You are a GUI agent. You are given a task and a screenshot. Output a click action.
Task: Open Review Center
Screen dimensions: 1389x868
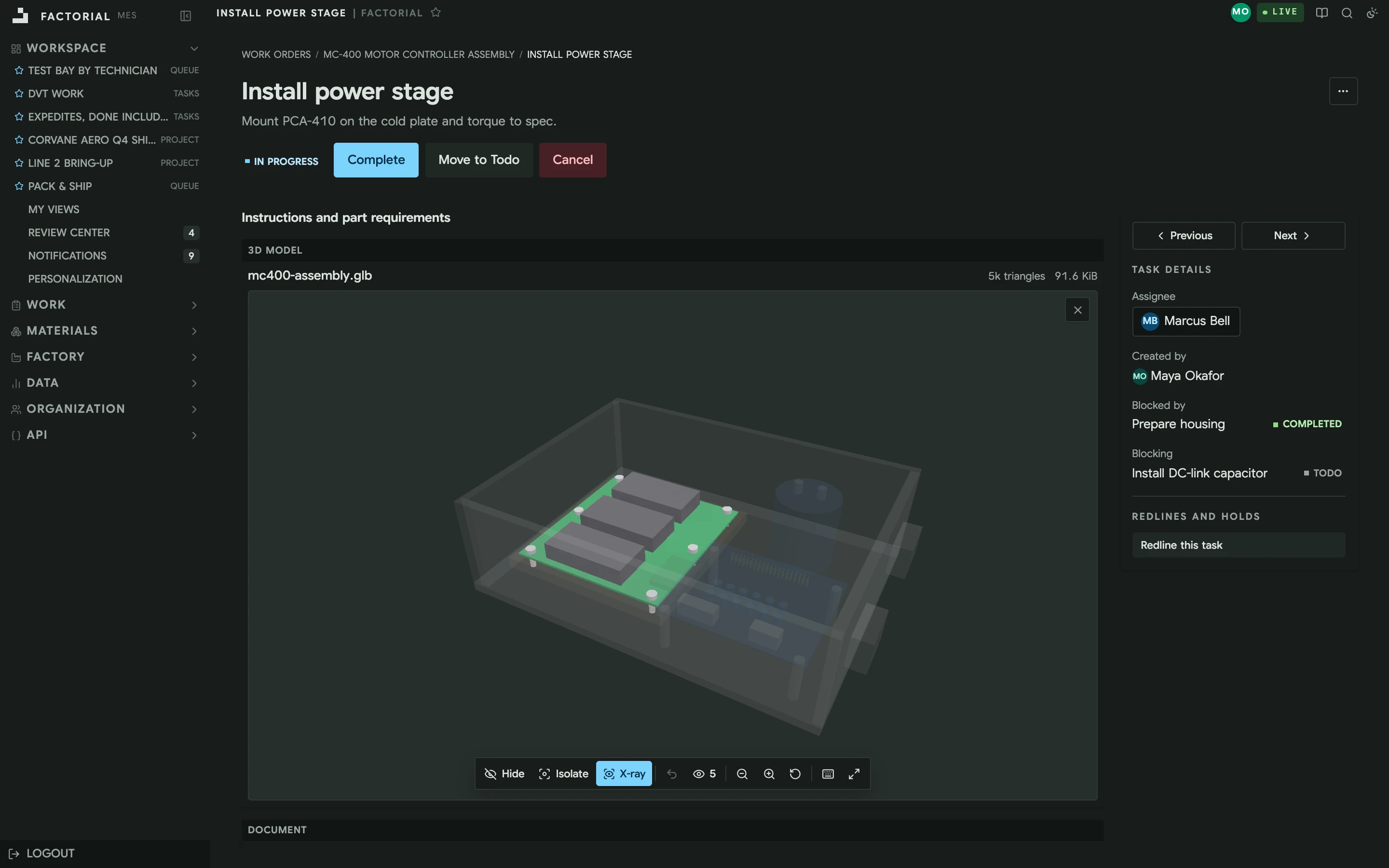69,232
